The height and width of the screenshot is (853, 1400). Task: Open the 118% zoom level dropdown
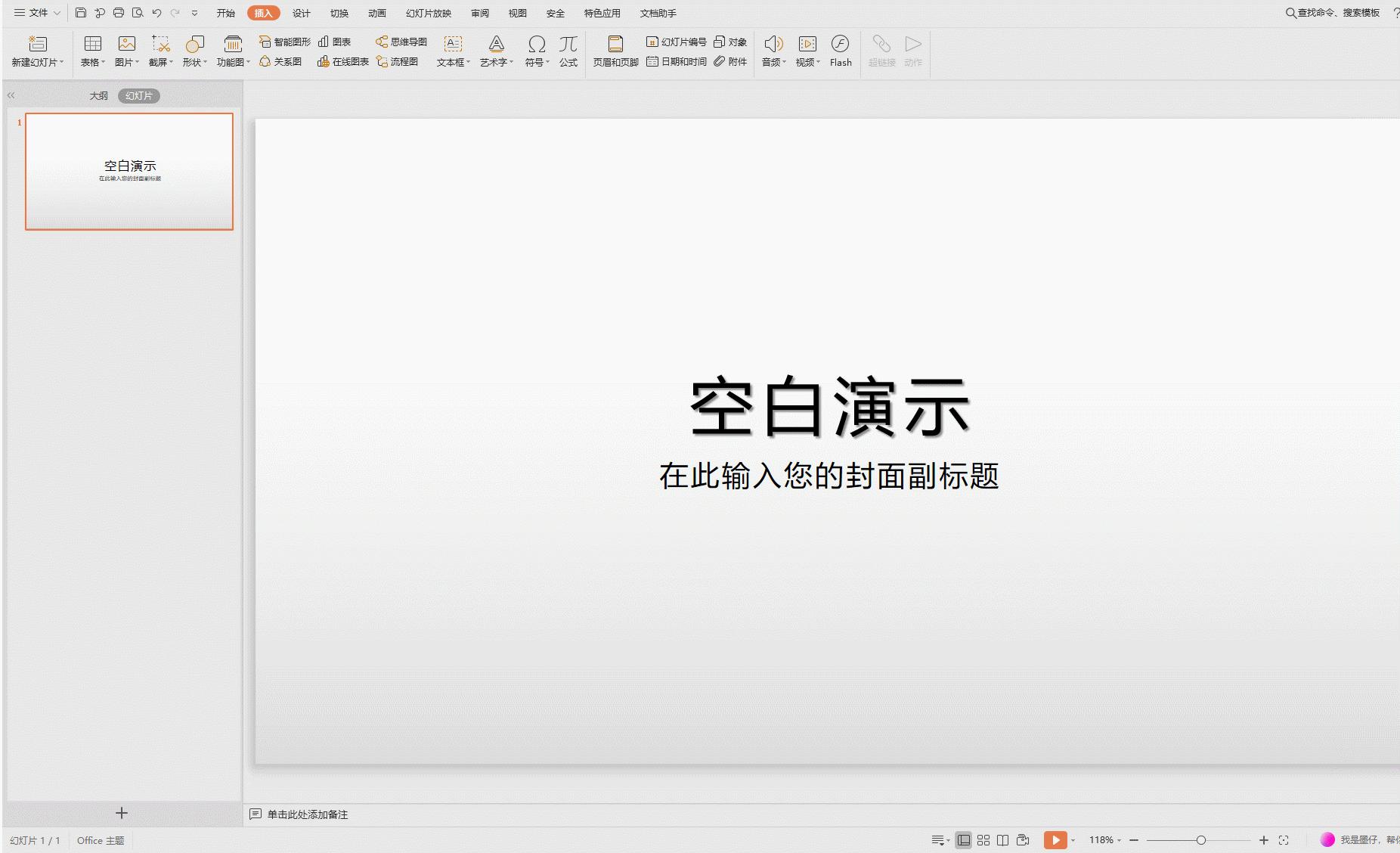pos(1104,840)
